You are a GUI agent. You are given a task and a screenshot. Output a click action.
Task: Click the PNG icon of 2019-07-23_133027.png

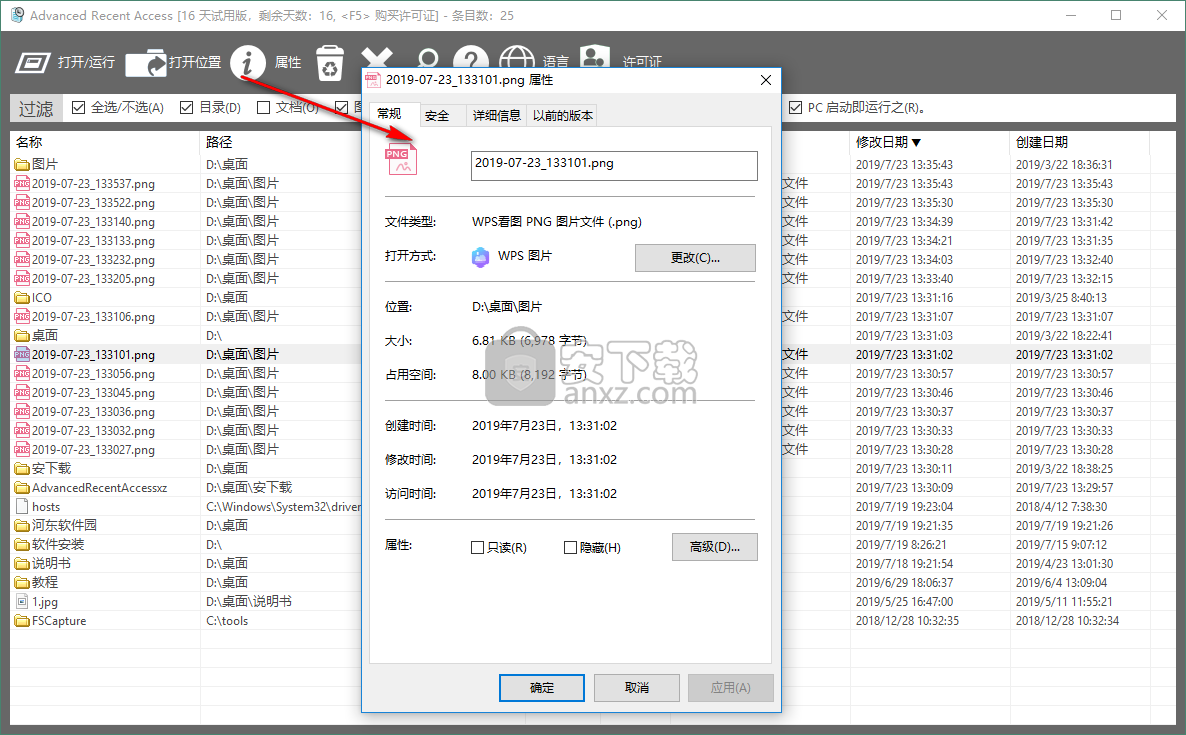22,449
